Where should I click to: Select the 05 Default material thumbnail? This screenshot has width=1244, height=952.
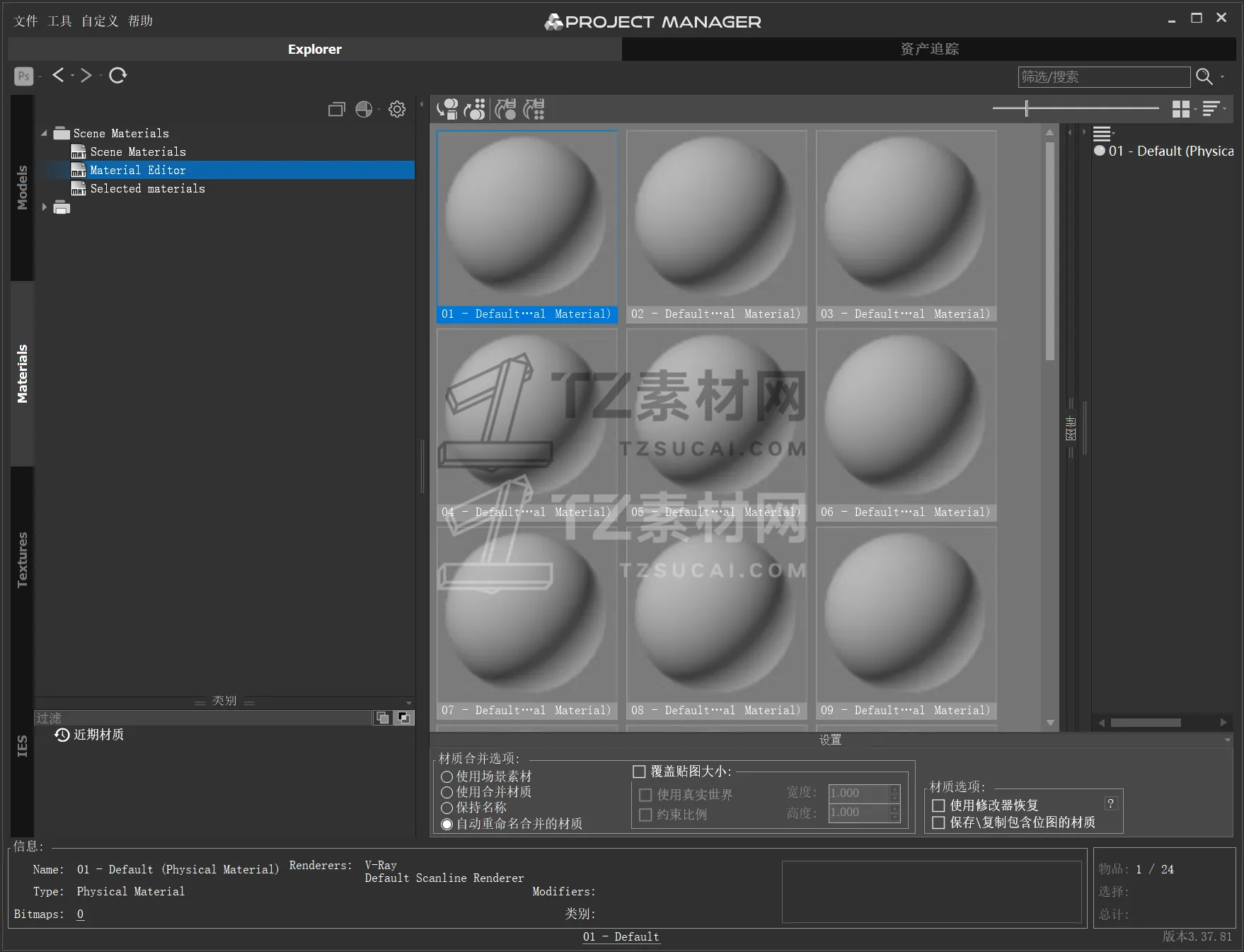[716, 425]
